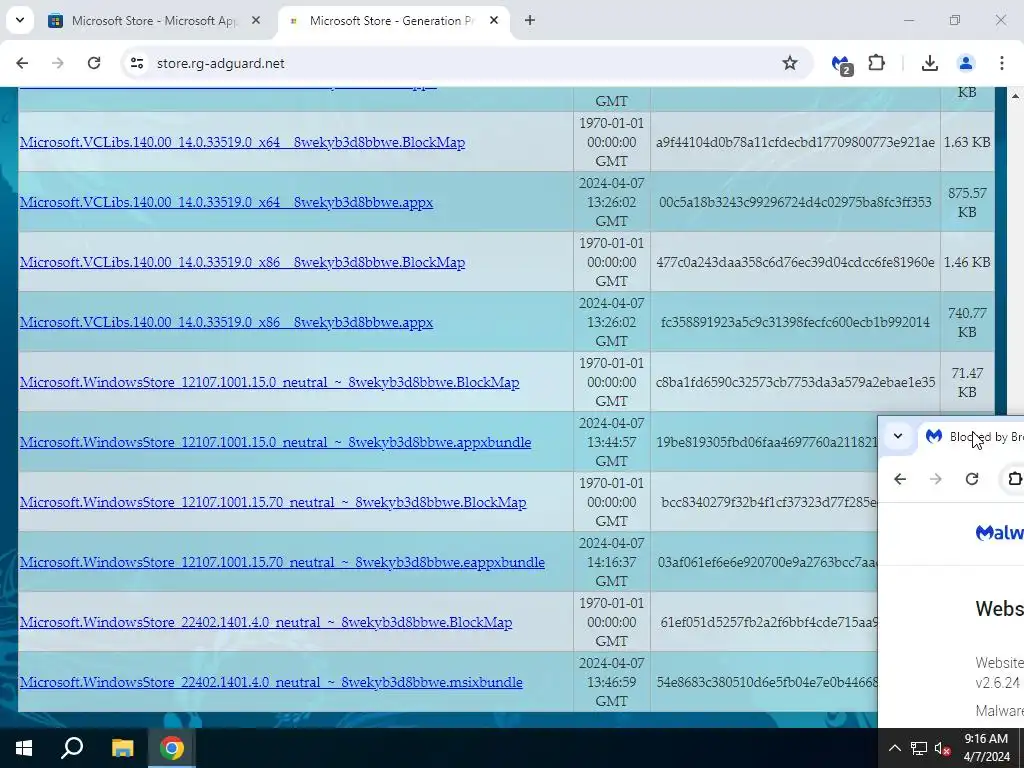Image resolution: width=1024 pixels, height=768 pixels.
Task: Switch to Microsoft Store - Generation Project tab
Action: [x=392, y=21]
